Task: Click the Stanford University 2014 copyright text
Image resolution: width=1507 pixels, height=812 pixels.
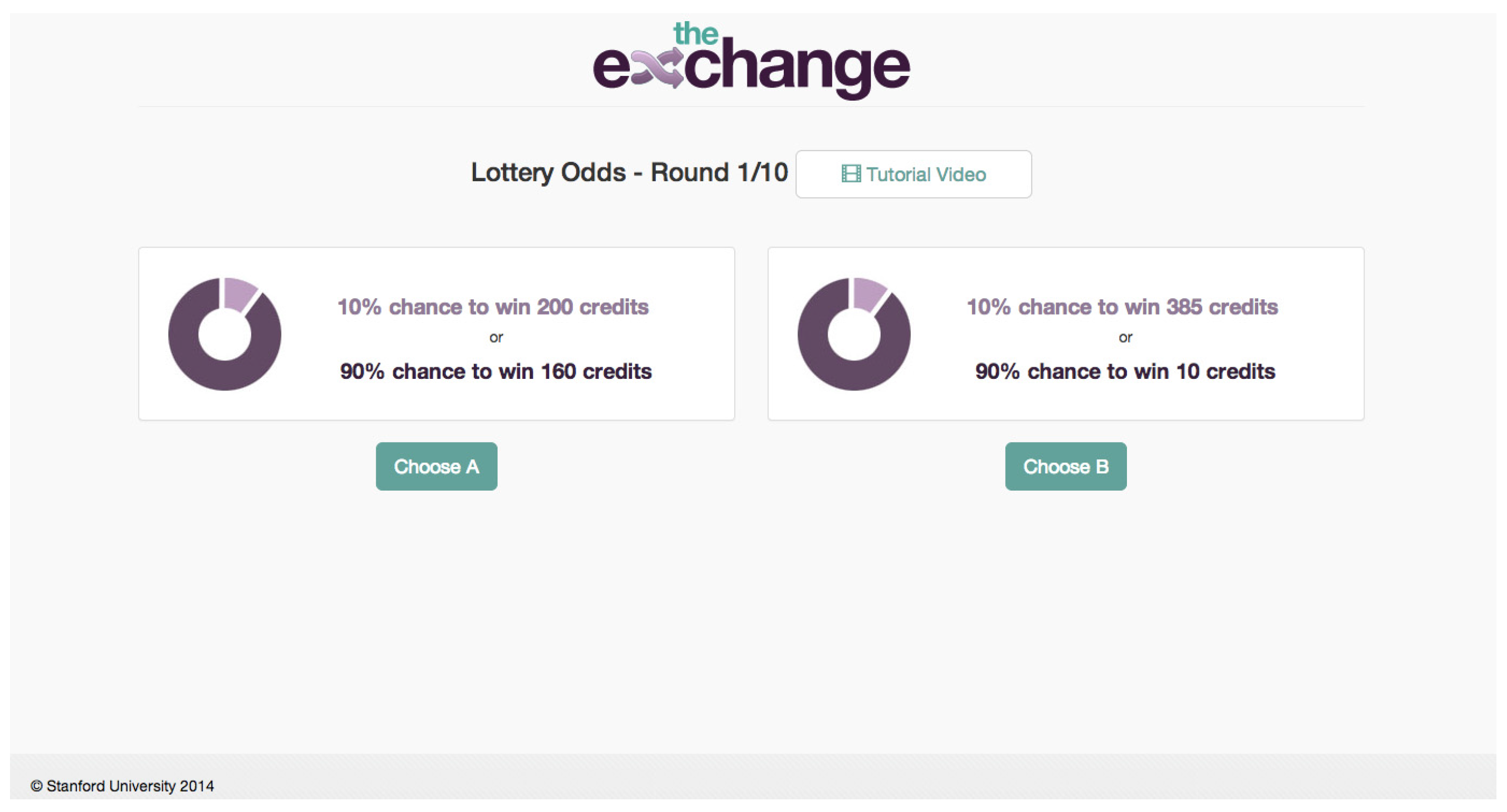Action: [122, 786]
